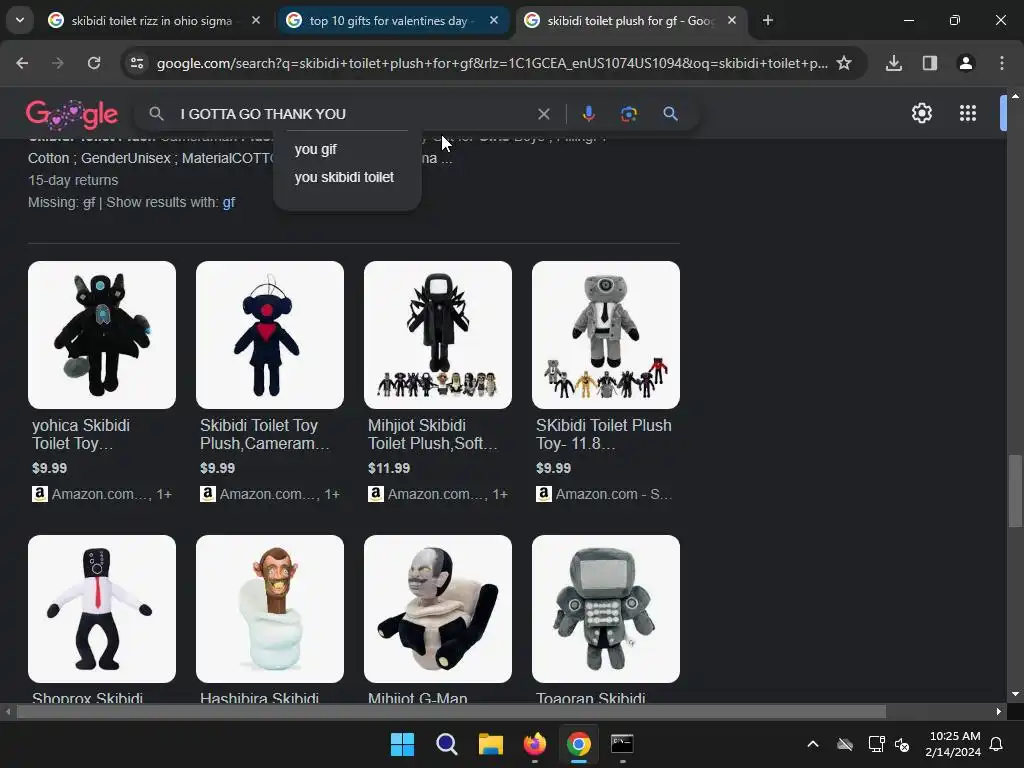Viewport: 1024px width, 768px height.
Task: Select the 'skibidi toilet plush for gf' tab
Action: pyautogui.click(x=630, y=21)
